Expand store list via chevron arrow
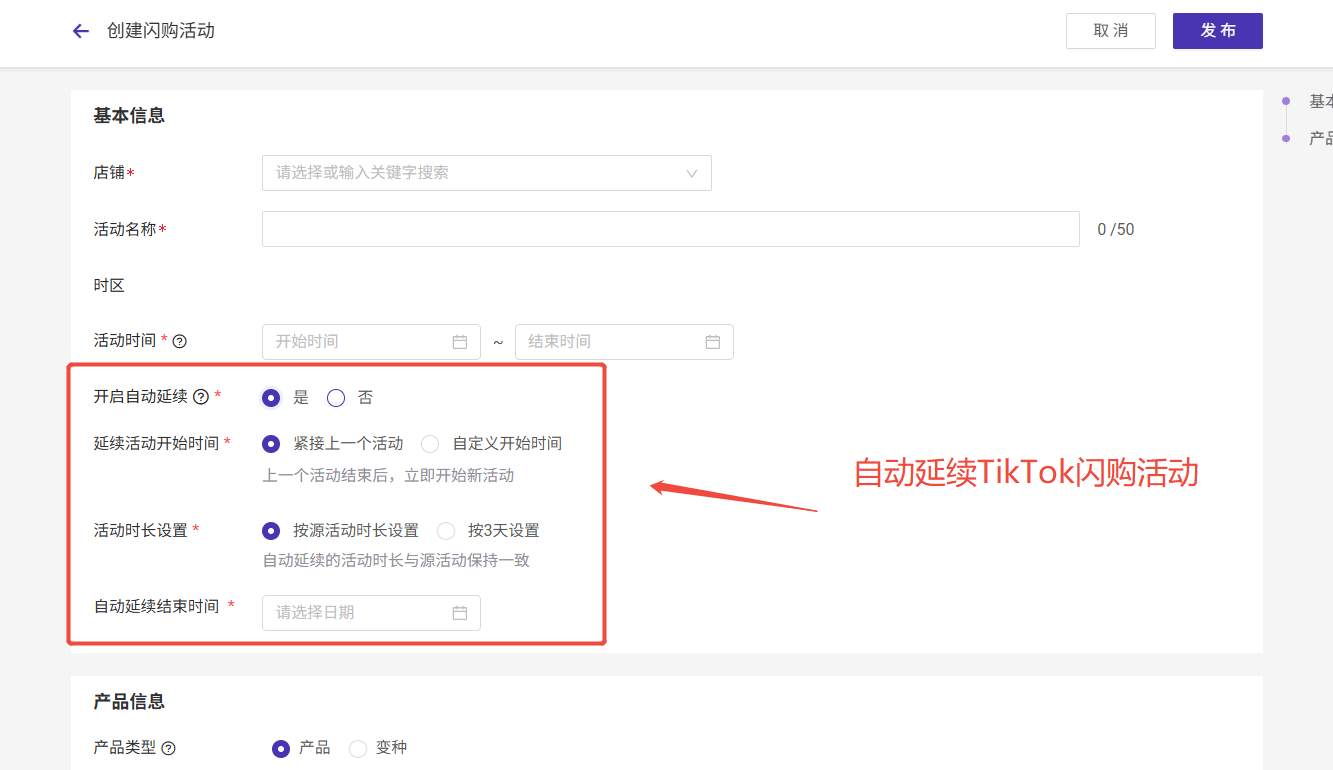This screenshot has width=1333, height=770. 692,174
